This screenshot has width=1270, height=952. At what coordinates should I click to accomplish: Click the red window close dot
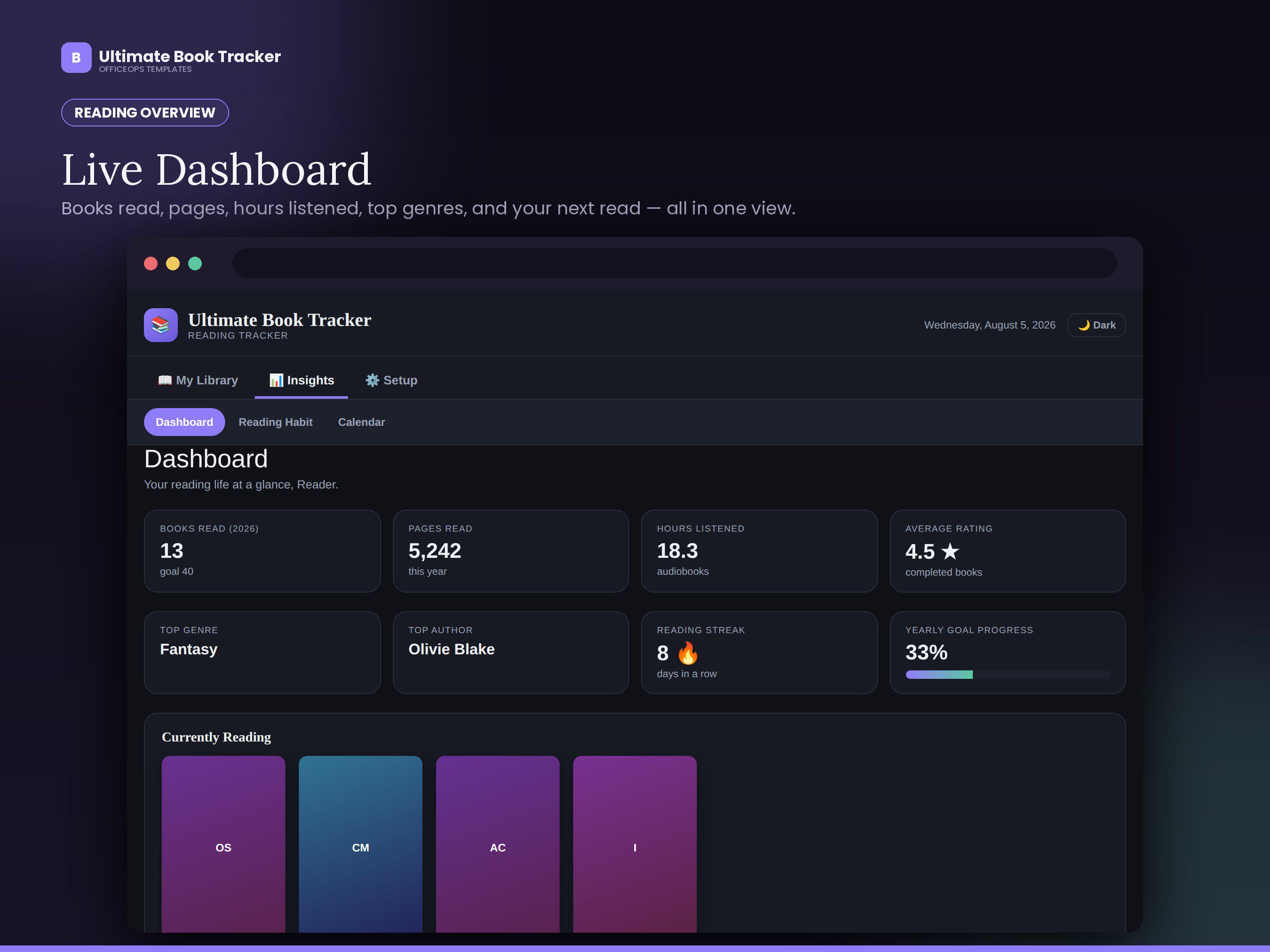click(151, 263)
